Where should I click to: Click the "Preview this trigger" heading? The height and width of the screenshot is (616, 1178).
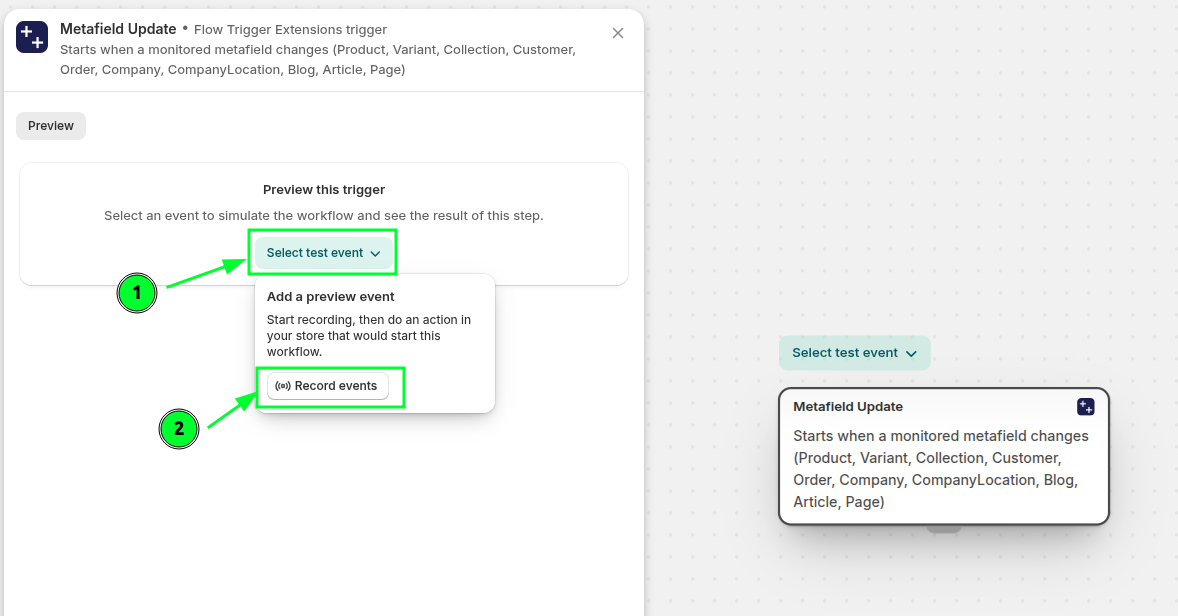pos(324,190)
